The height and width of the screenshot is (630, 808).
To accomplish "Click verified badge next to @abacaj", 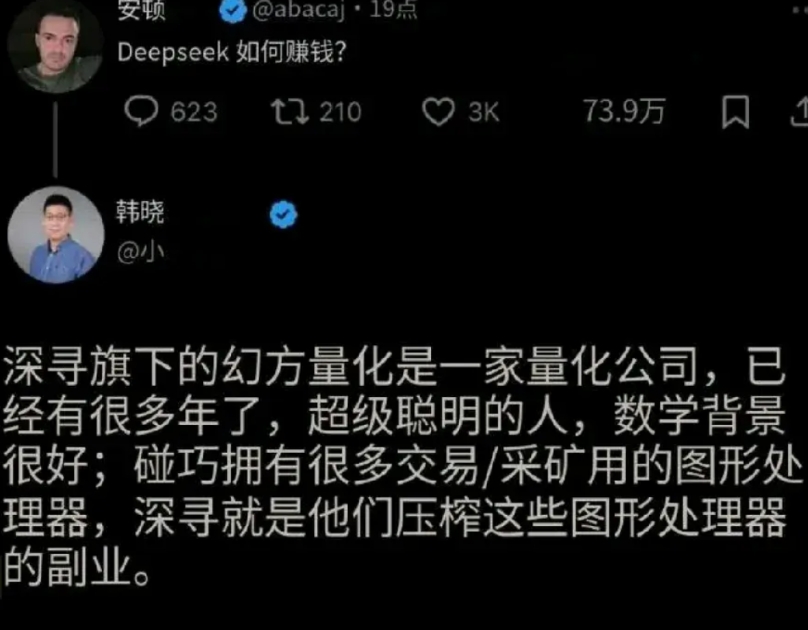I will (233, 10).
